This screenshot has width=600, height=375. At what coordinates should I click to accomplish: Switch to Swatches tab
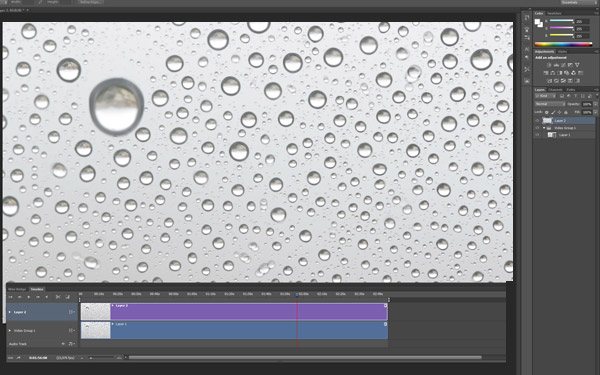point(554,13)
